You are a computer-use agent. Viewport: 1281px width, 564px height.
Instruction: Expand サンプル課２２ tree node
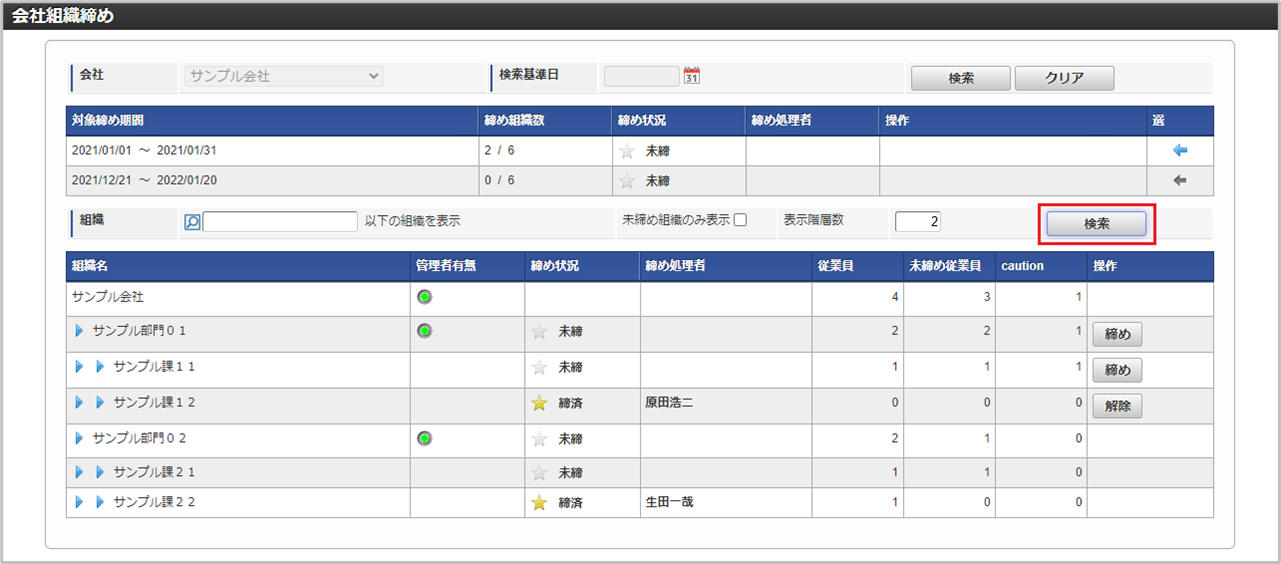tap(100, 502)
